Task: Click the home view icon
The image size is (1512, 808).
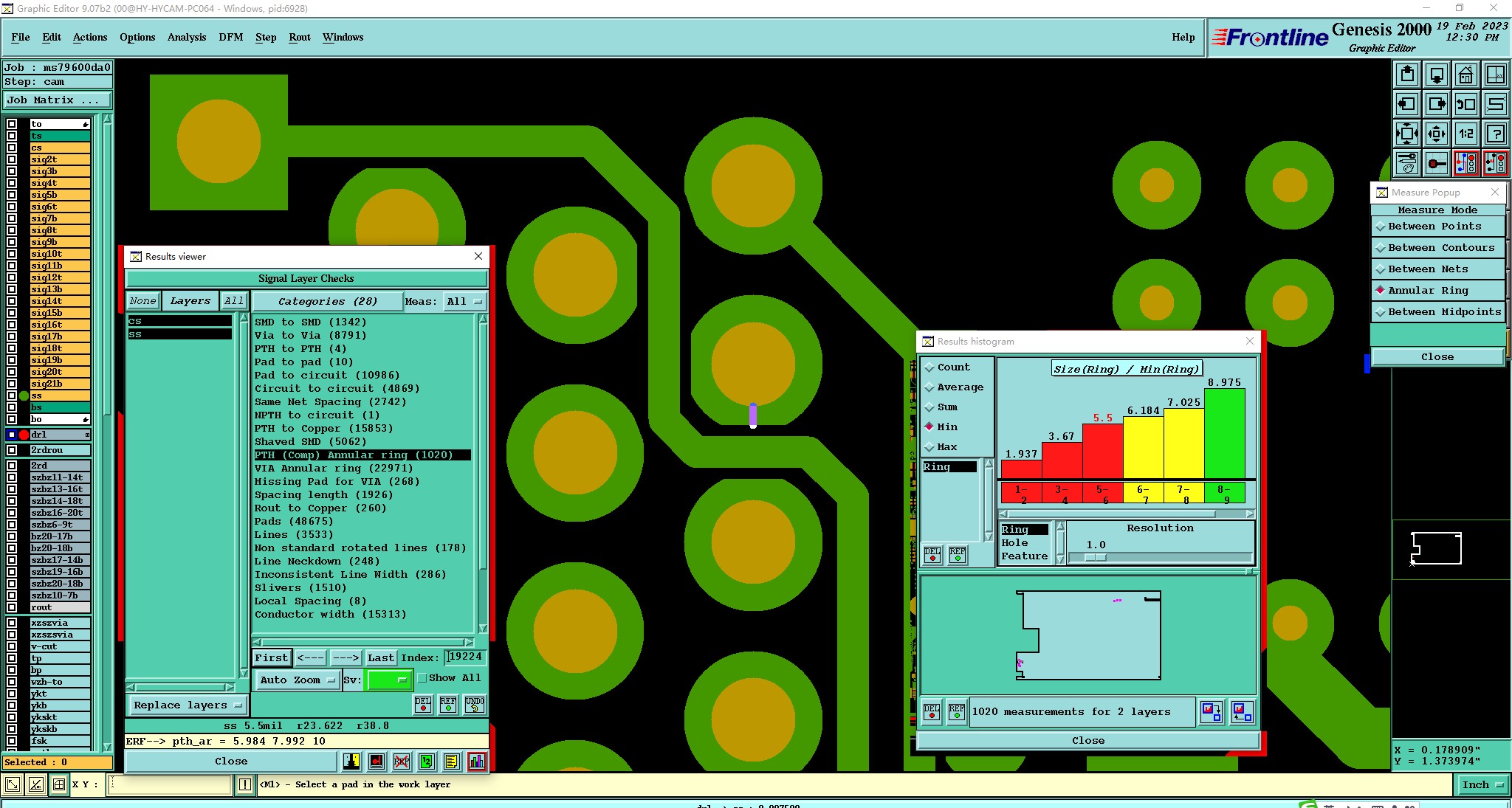Action: (1465, 75)
